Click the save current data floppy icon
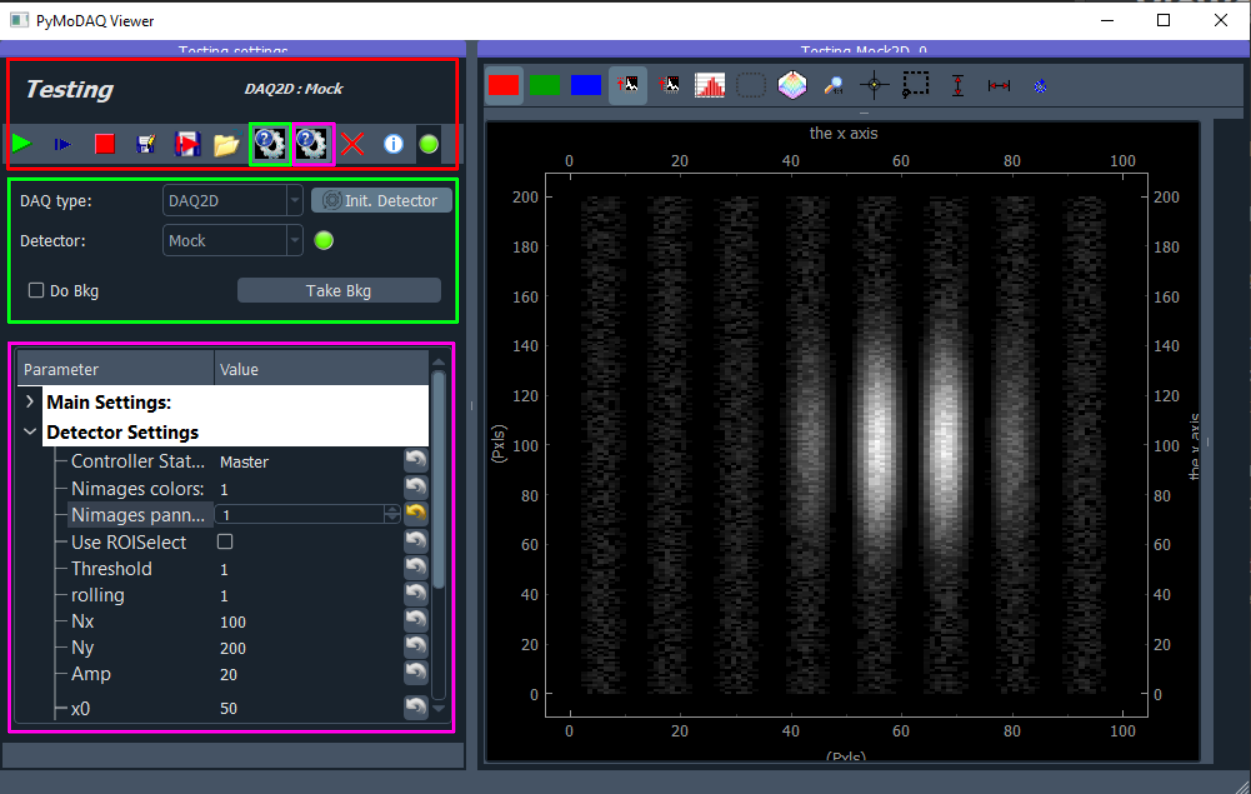The image size is (1251, 794). coord(146,145)
